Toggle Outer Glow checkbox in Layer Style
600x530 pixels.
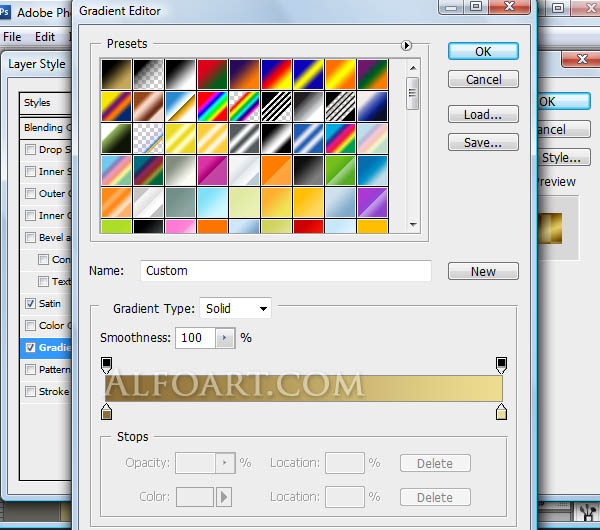click(30, 193)
